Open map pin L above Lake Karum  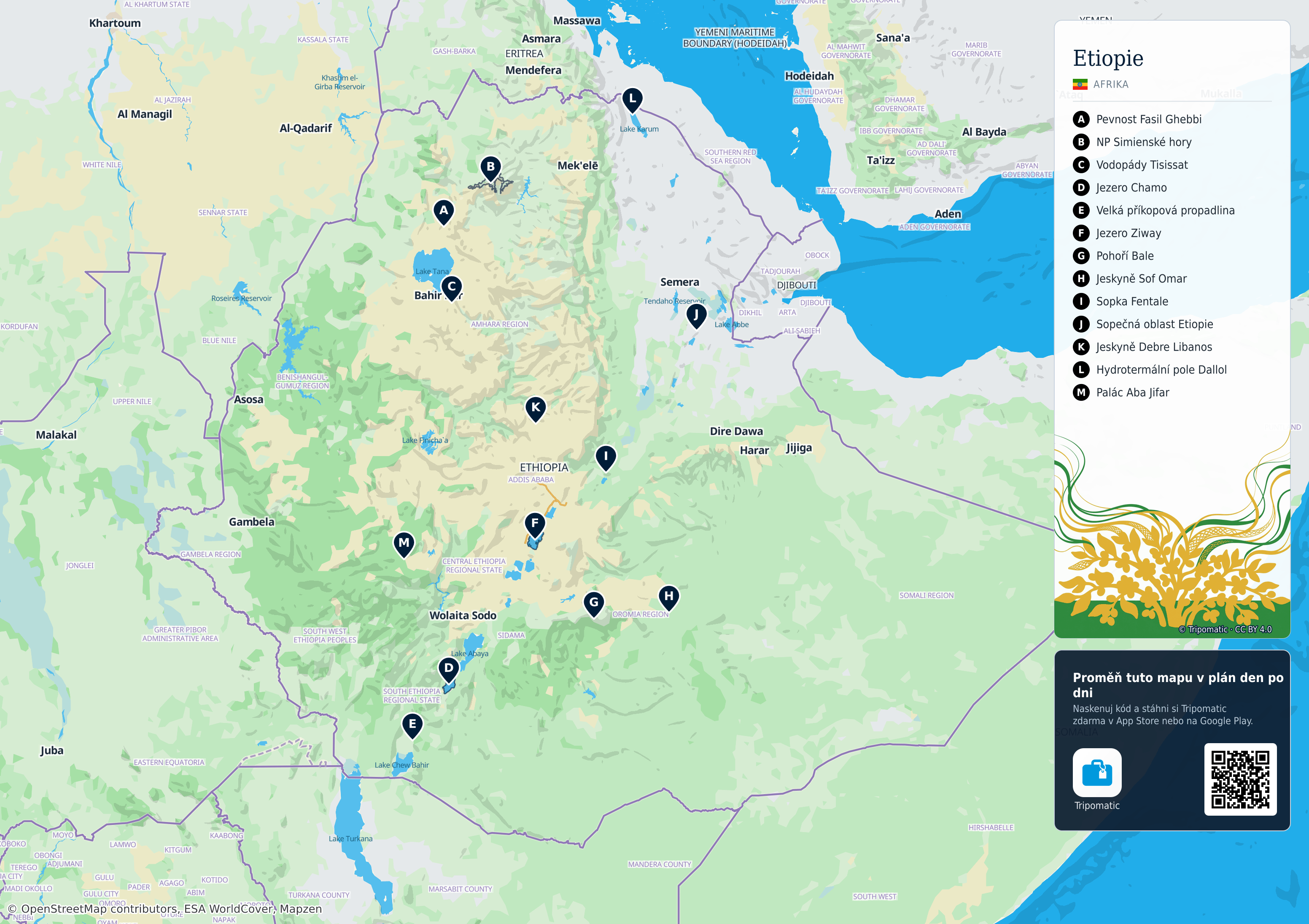point(632,100)
